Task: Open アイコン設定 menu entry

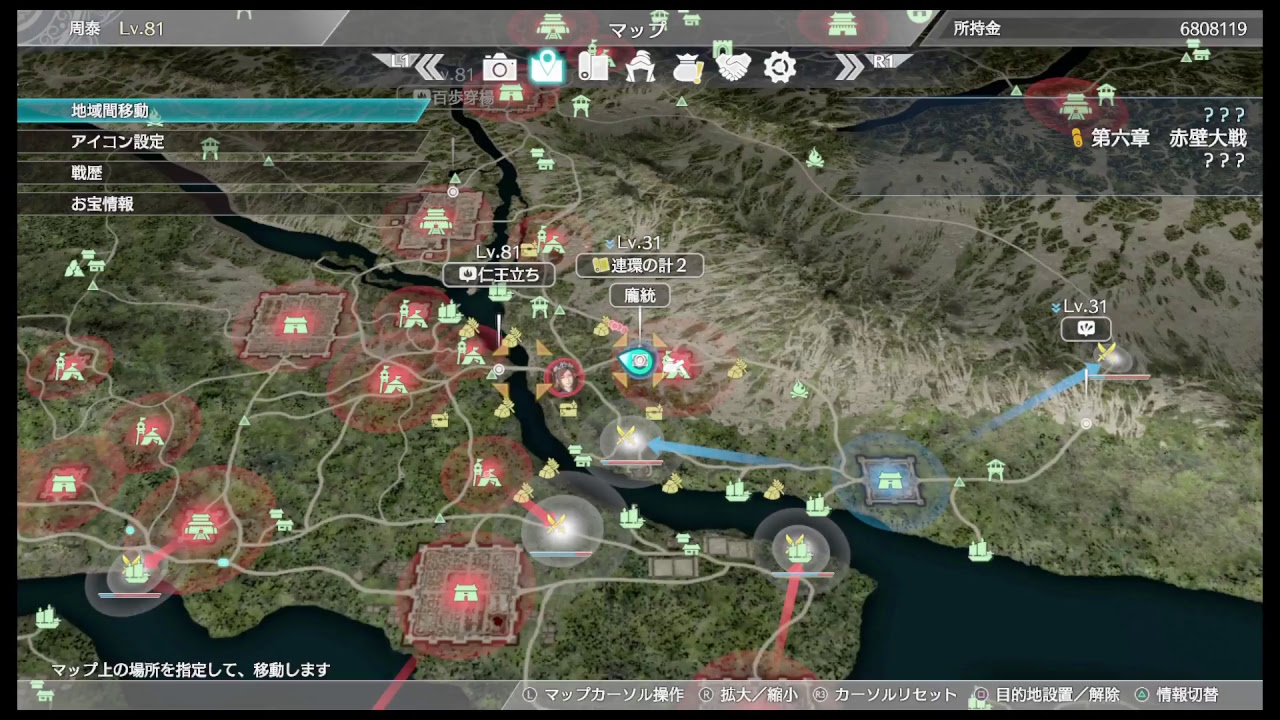Action: pos(220,142)
